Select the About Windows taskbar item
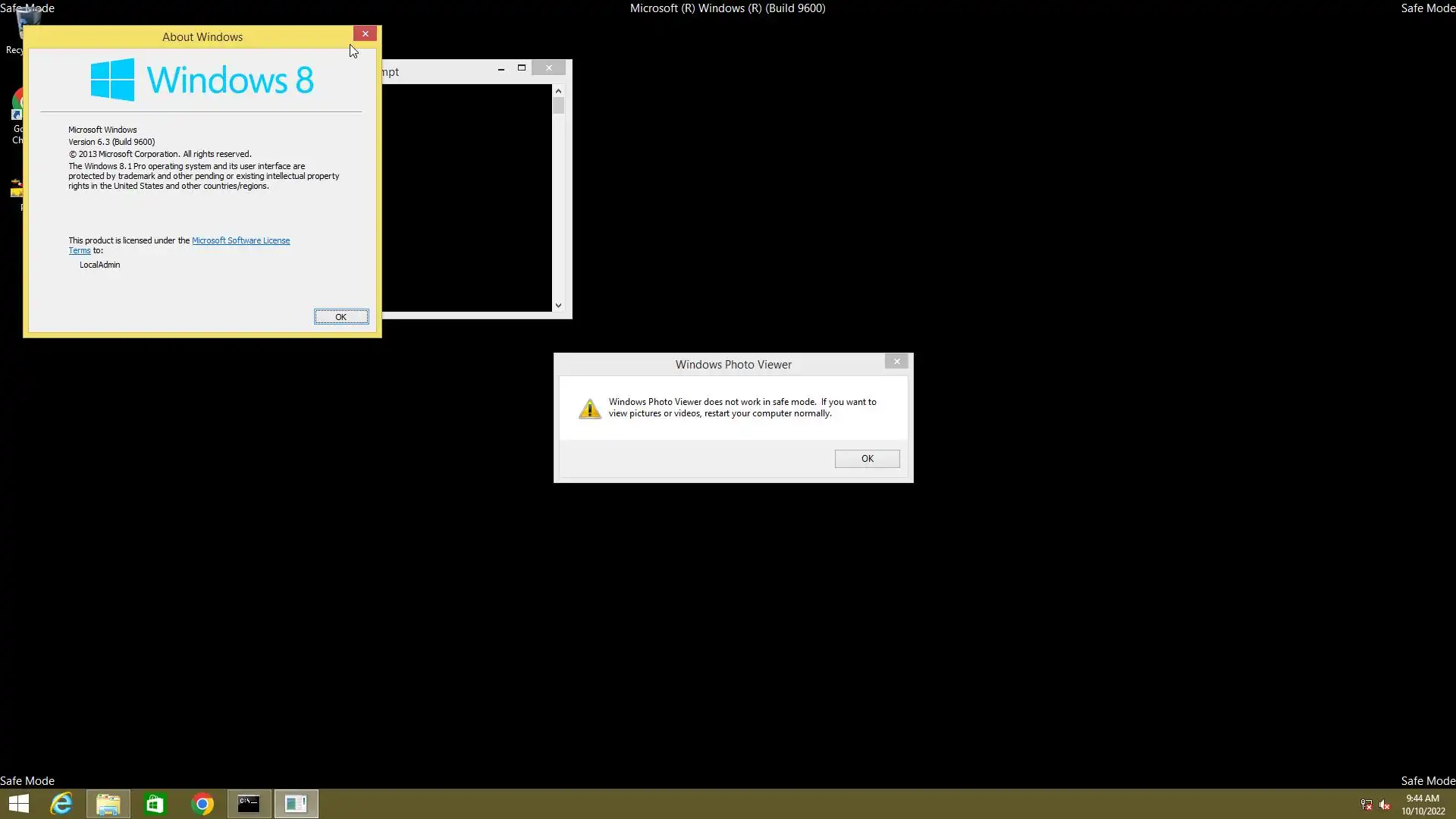Screen dimensions: 1456x819 (x=296, y=804)
